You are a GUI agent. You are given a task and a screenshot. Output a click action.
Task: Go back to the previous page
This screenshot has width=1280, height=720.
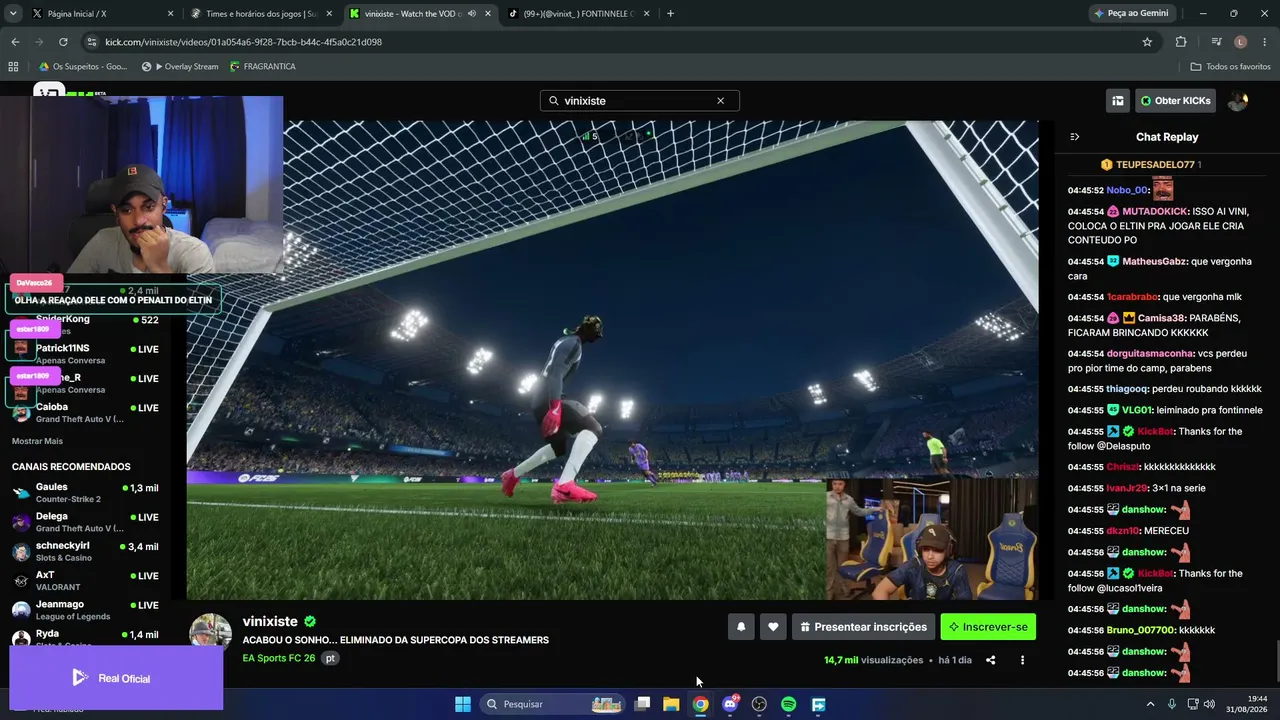pyautogui.click(x=15, y=42)
